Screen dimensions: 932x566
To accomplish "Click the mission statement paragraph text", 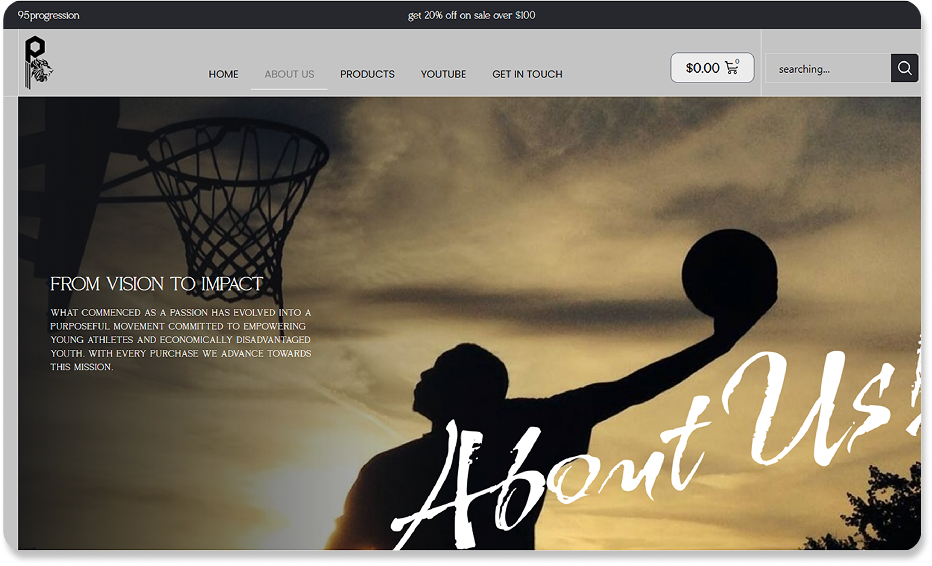I will [x=180, y=339].
